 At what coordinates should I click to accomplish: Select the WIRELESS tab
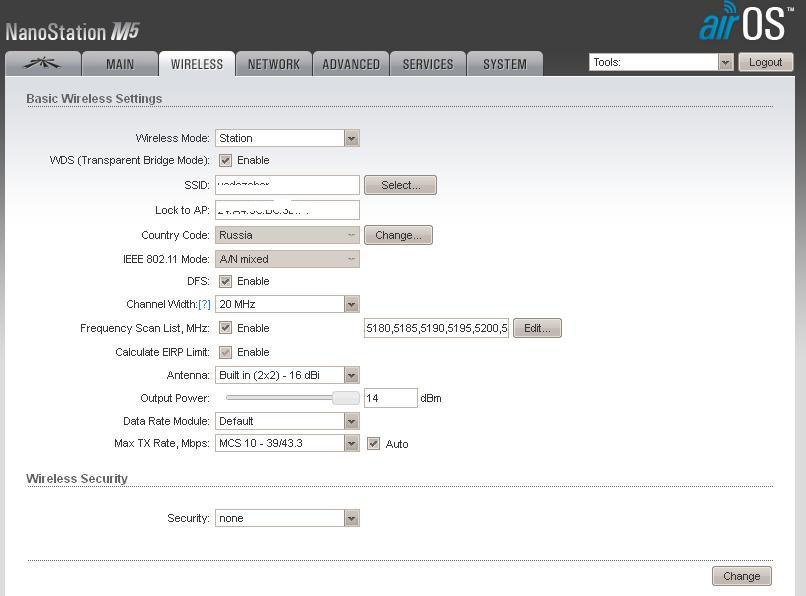(197, 64)
